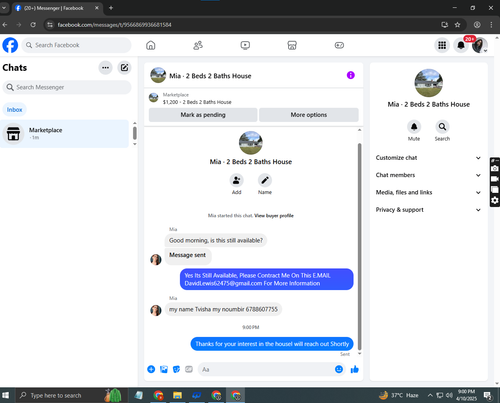The width and height of the screenshot is (500, 403).
Task: Open View buyer profile link
Action: click(x=274, y=216)
